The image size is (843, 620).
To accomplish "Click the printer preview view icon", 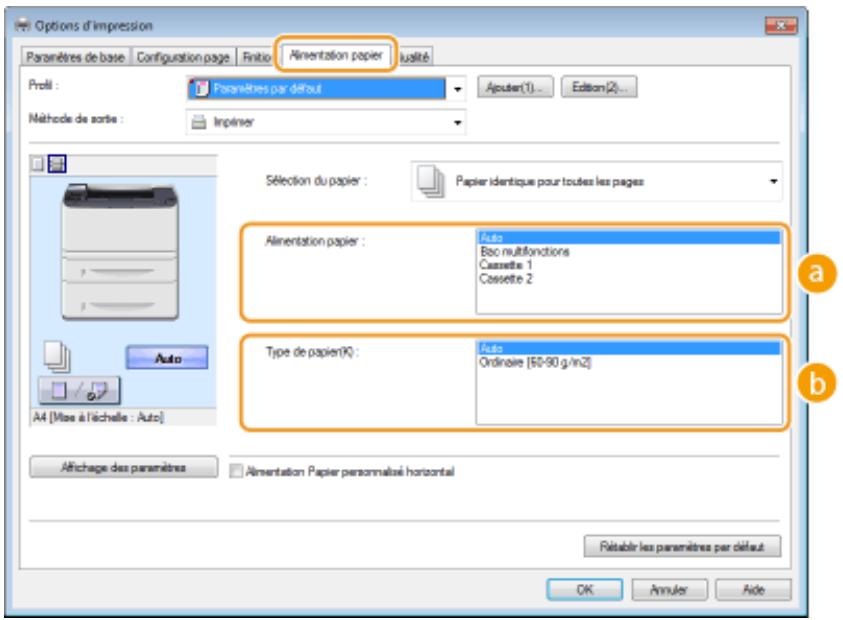I will tap(57, 163).
